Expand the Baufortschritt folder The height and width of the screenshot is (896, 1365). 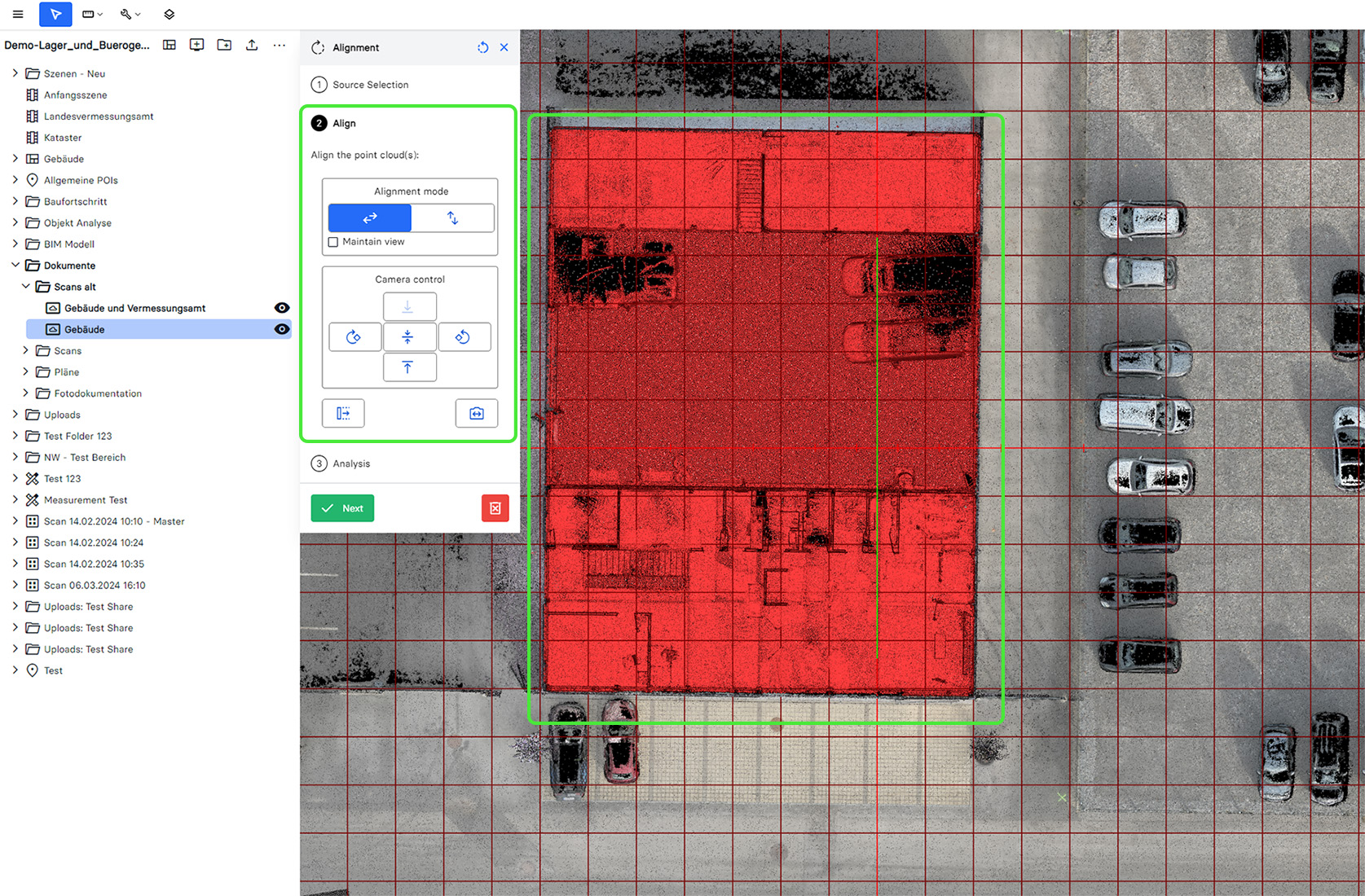pyautogui.click(x=15, y=201)
